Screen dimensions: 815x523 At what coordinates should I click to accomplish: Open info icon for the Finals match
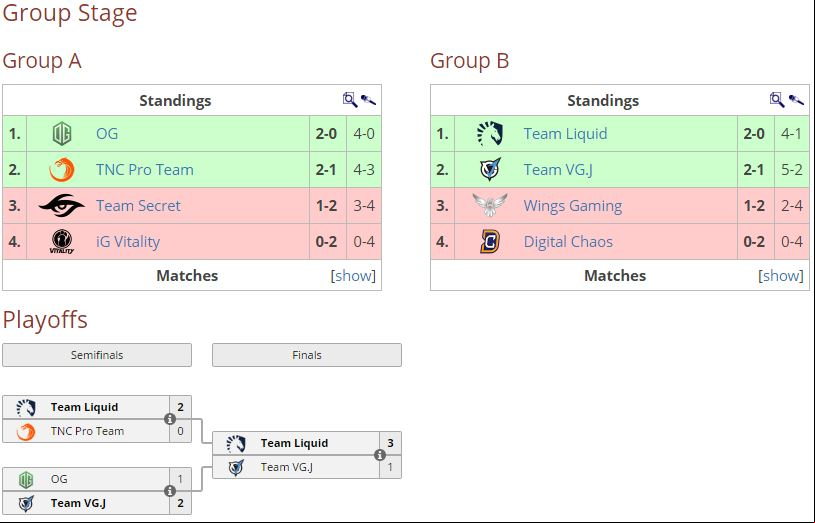(380, 455)
